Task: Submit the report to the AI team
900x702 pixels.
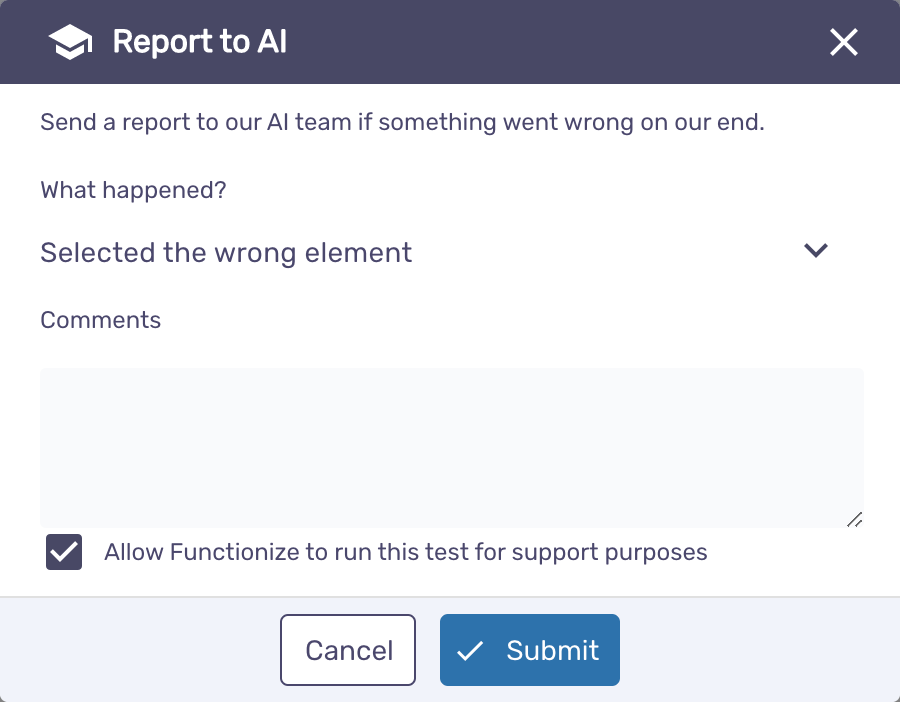Action: [530, 650]
